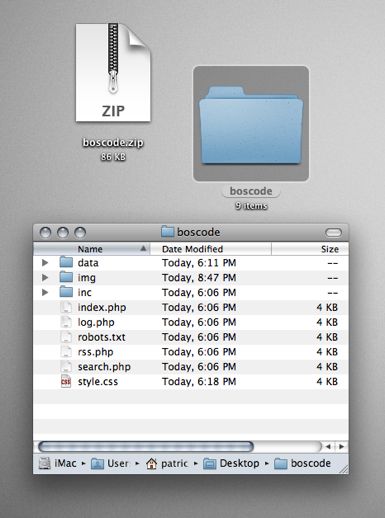Select the style.css file icon
The image size is (385, 518).
[x=66, y=381]
